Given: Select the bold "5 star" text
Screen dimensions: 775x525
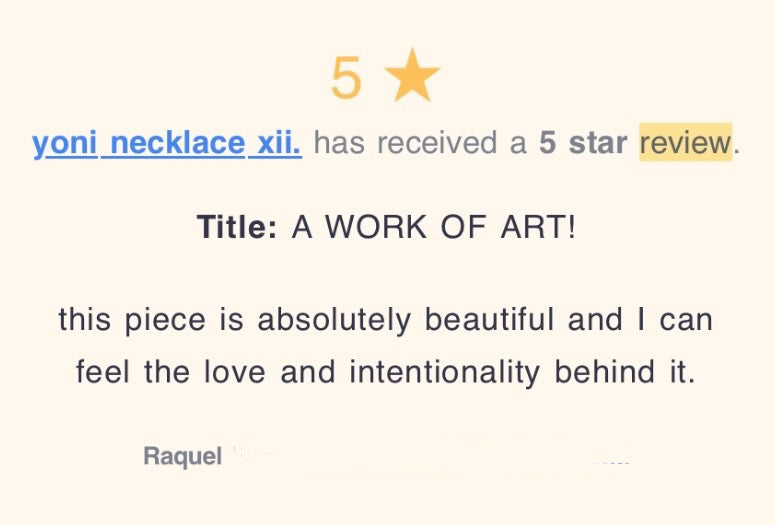Looking at the screenshot, I should [584, 143].
